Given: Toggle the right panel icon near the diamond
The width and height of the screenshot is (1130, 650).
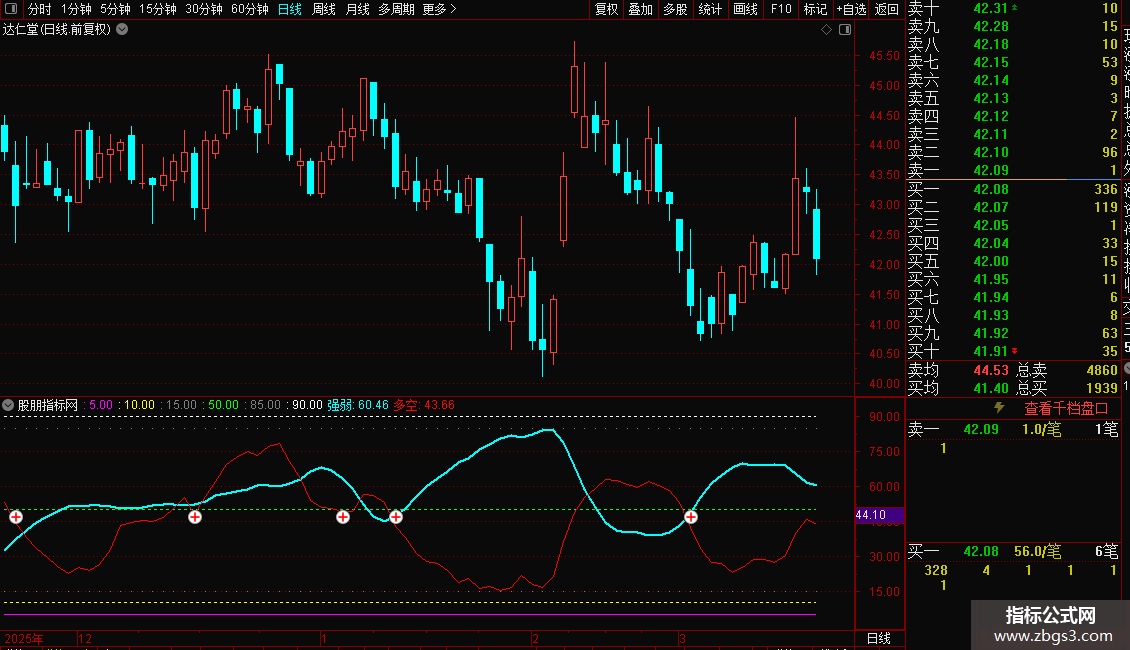Looking at the screenshot, I should pyautogui.click(x=844, y=30).
